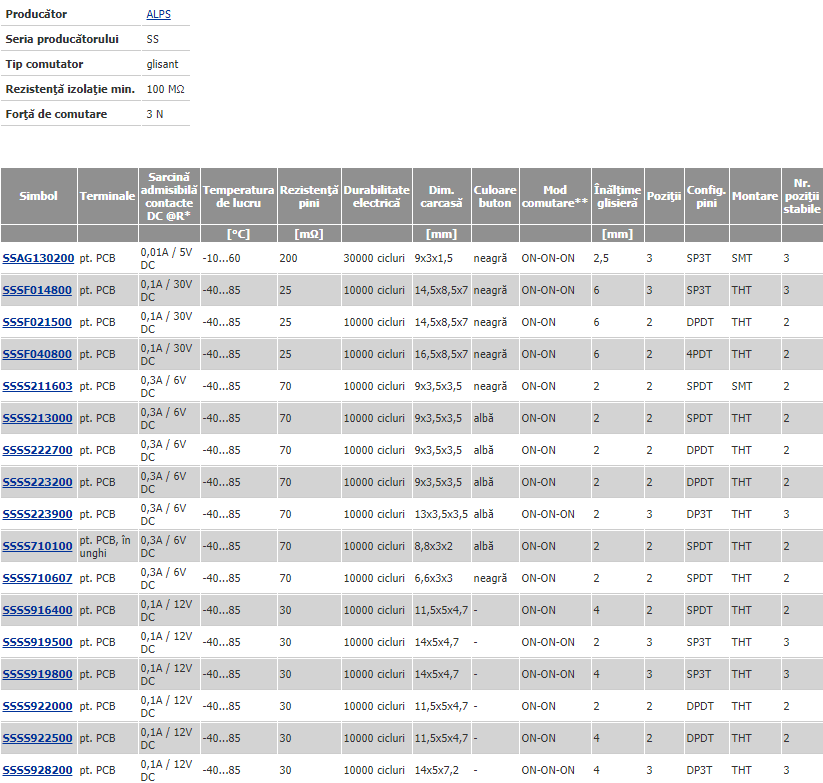Open product link SSSS919800
The image size is (823, 783).
(x=38, y=674)
